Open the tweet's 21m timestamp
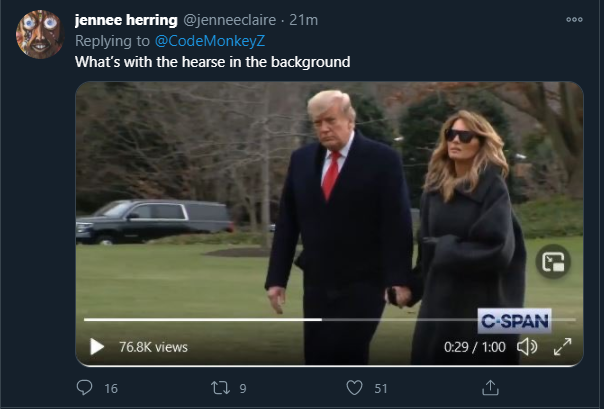This screenshot has width=604, height=409. tap(303, 20)
